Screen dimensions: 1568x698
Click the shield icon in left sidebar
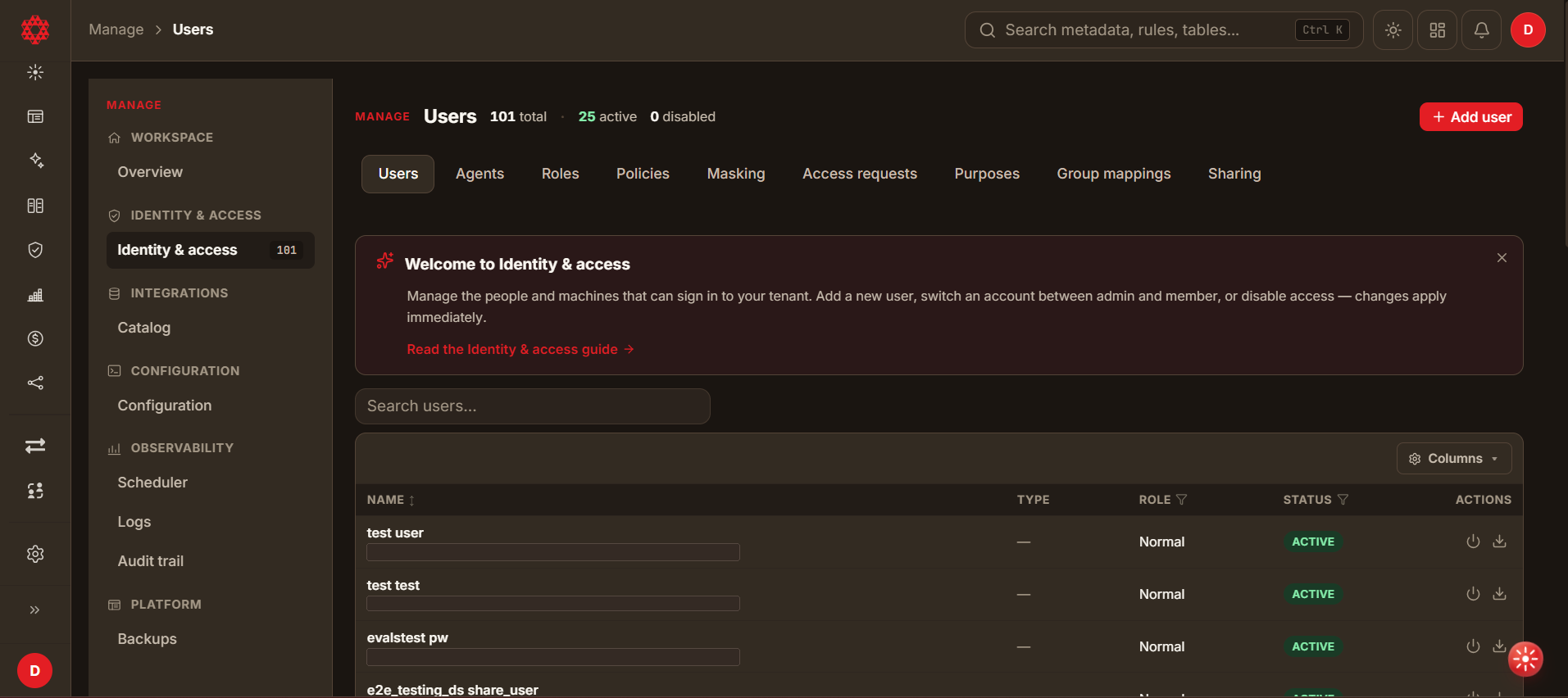(35, 250)
